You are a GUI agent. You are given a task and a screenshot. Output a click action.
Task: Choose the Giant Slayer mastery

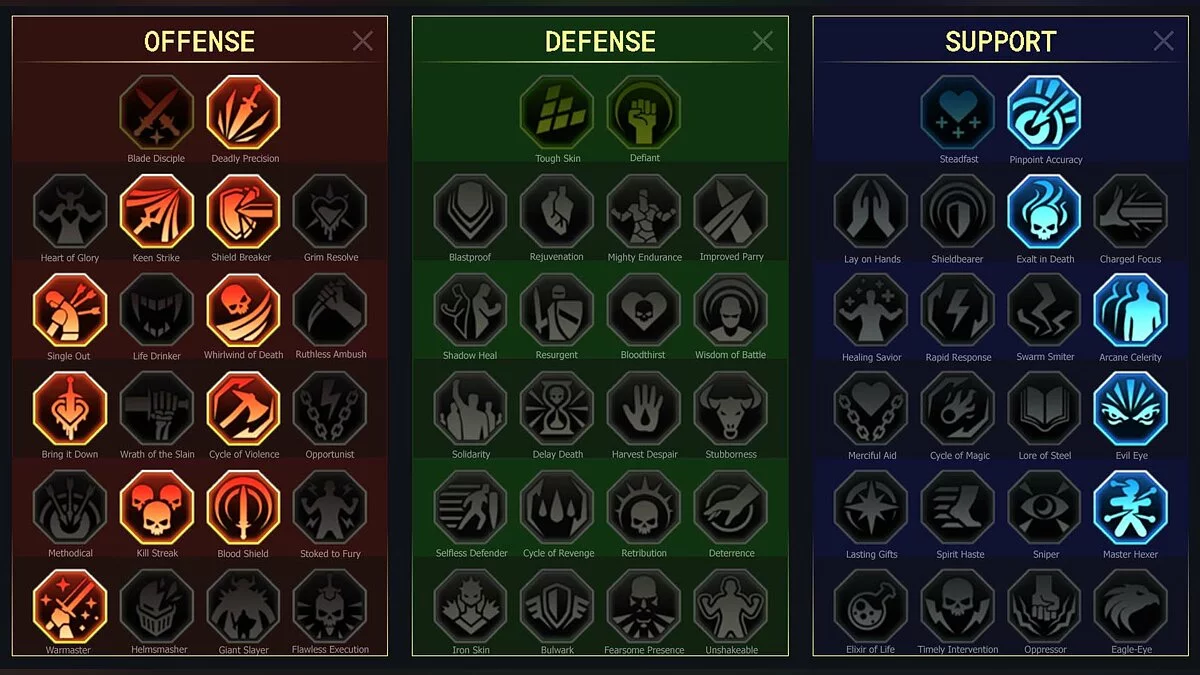coord(244,606)
